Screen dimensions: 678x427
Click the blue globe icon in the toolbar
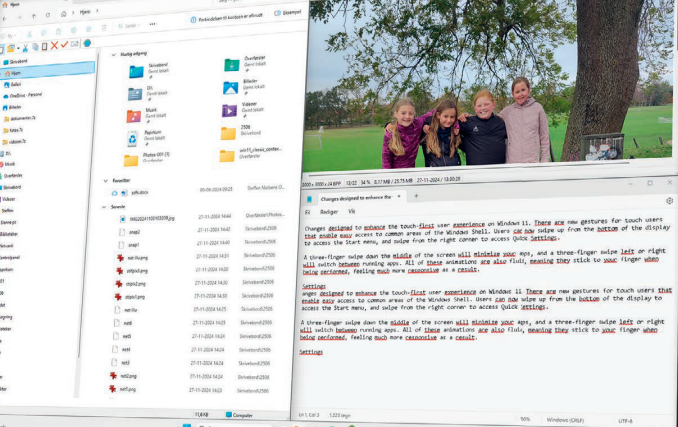[x=87, y=43]
